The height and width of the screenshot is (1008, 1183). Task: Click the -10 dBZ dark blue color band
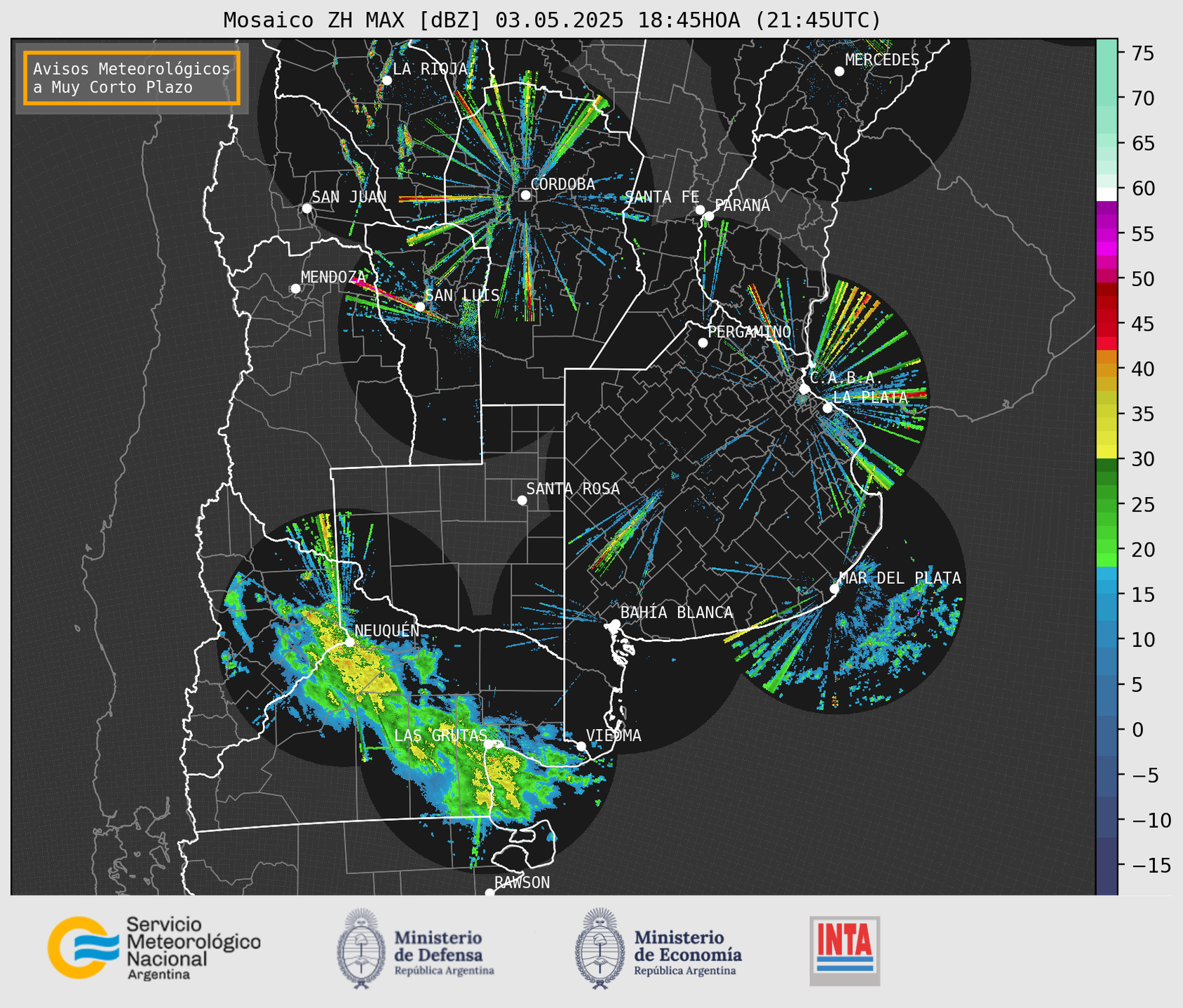point(1107,819)
